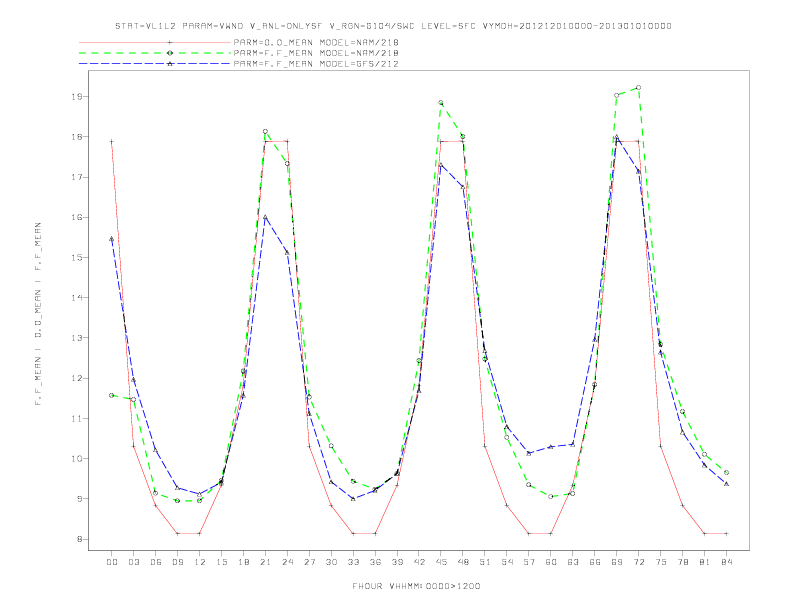Click y-axis tick label 19
Image resolution: width=792 pixels, height=612 pixels.
click(78, 96)
